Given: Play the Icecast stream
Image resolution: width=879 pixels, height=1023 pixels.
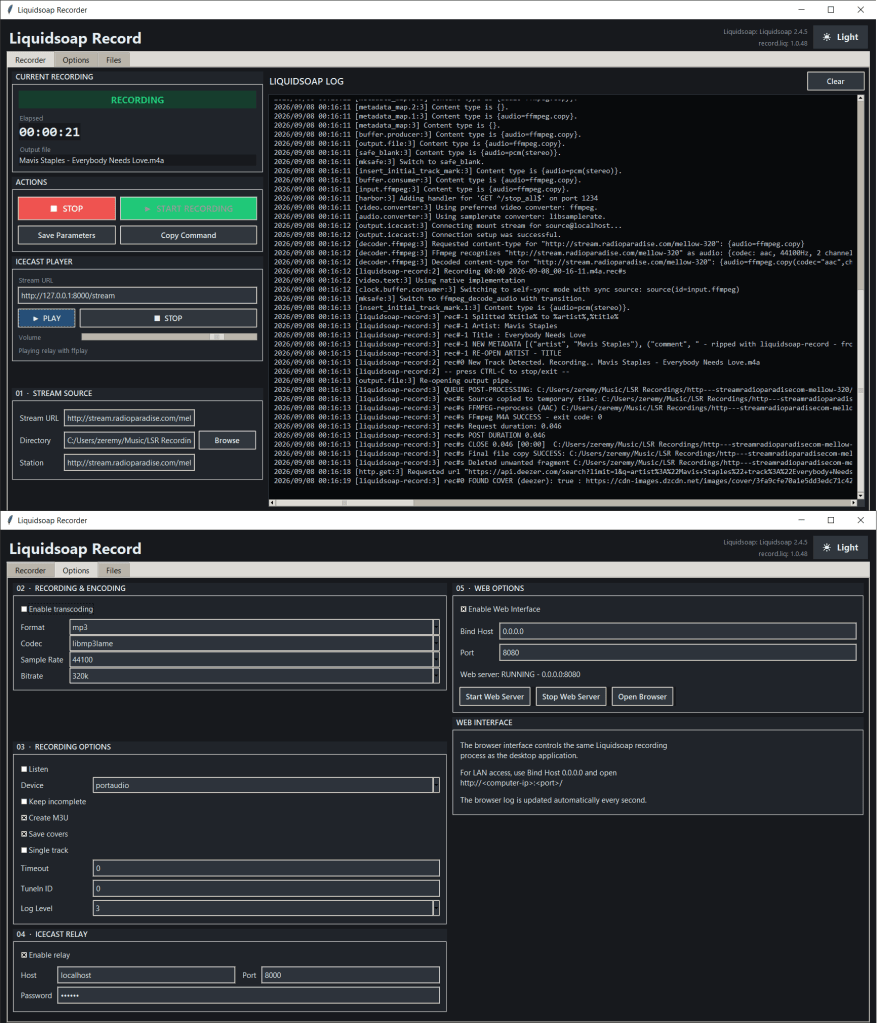Looking at the screenshot, I should (46, 318).
